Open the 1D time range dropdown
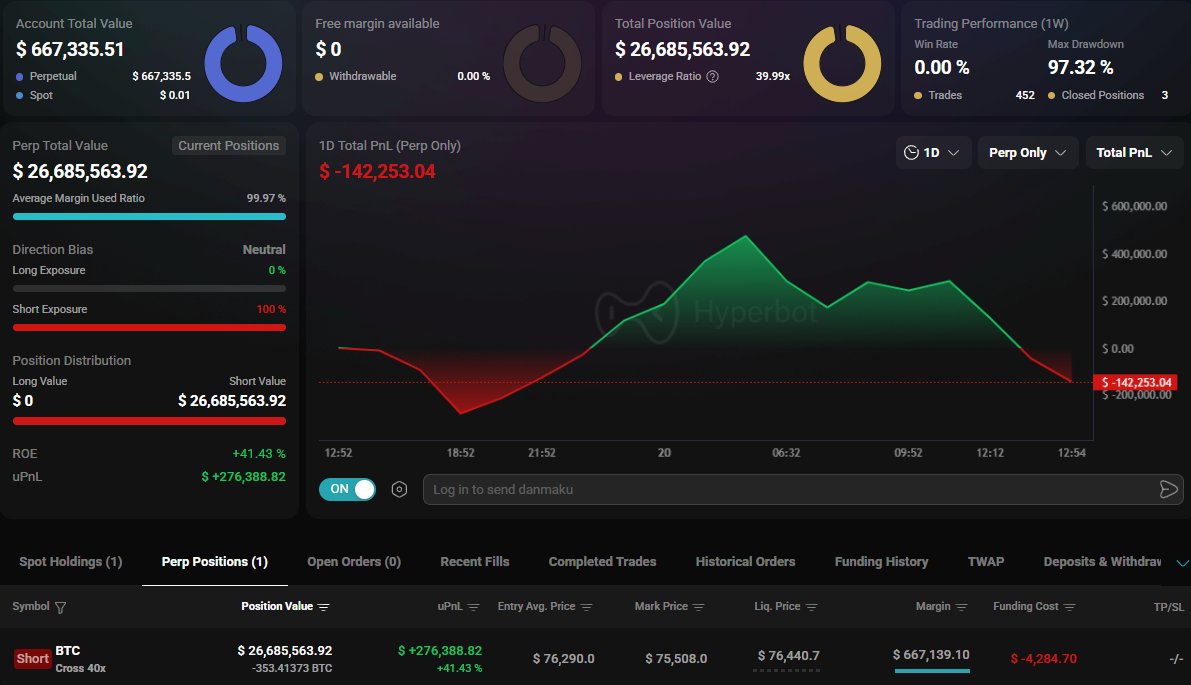 click(931, 153)
